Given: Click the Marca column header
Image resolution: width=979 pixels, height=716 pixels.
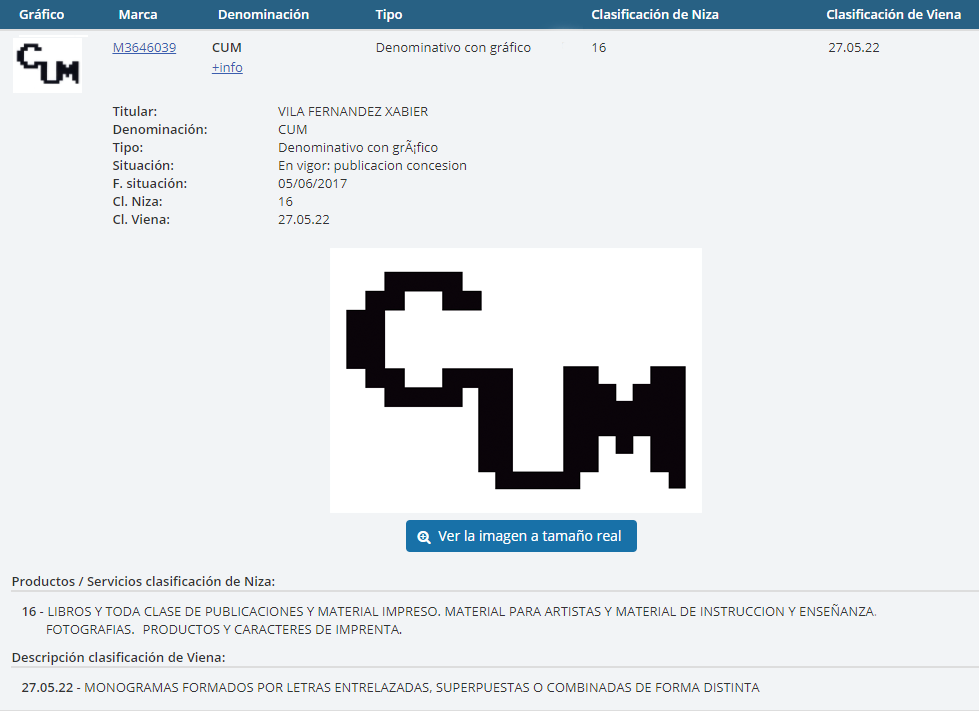Looking at the screenshot, I should (x=138, y=14).
